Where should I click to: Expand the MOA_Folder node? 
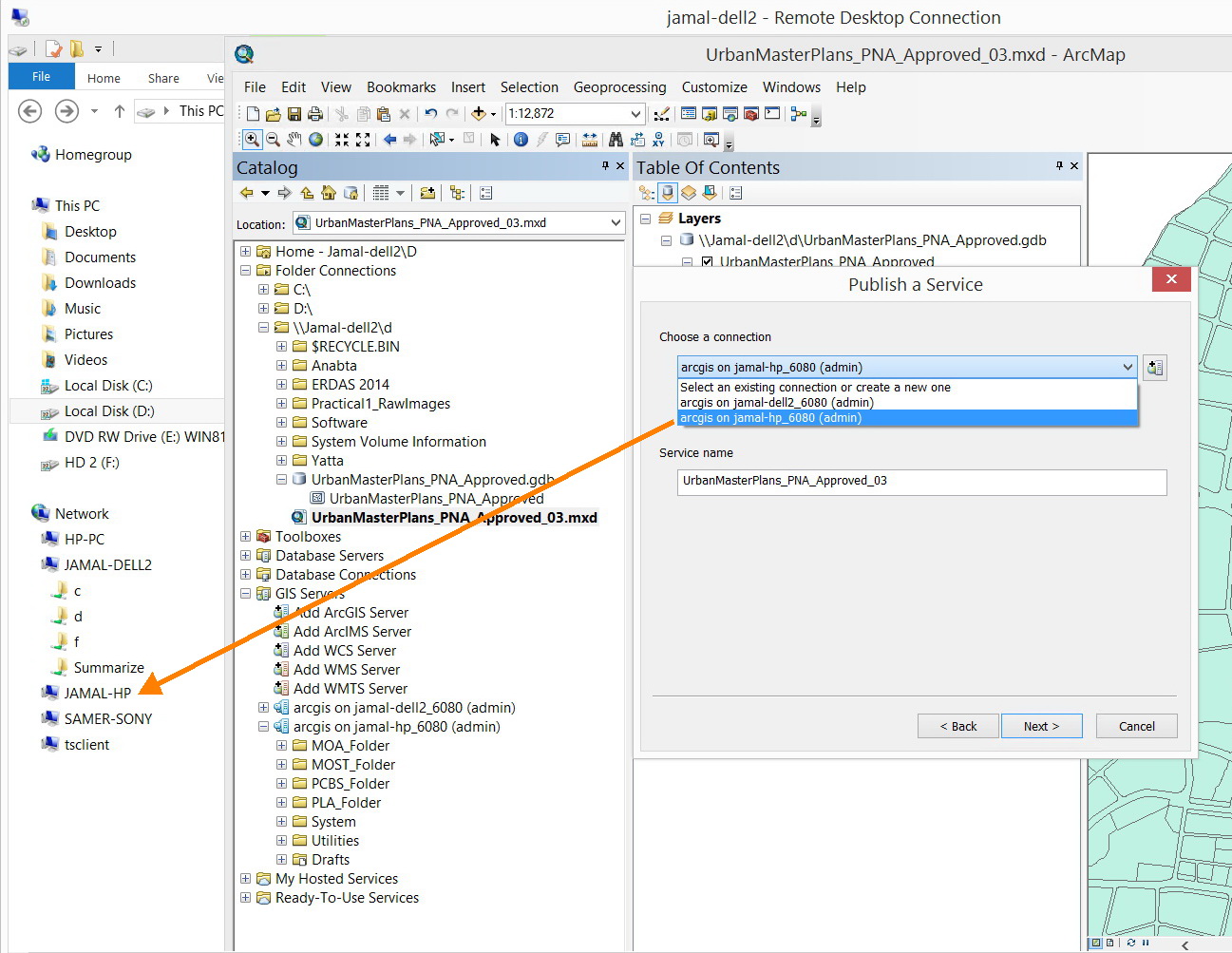282,746
